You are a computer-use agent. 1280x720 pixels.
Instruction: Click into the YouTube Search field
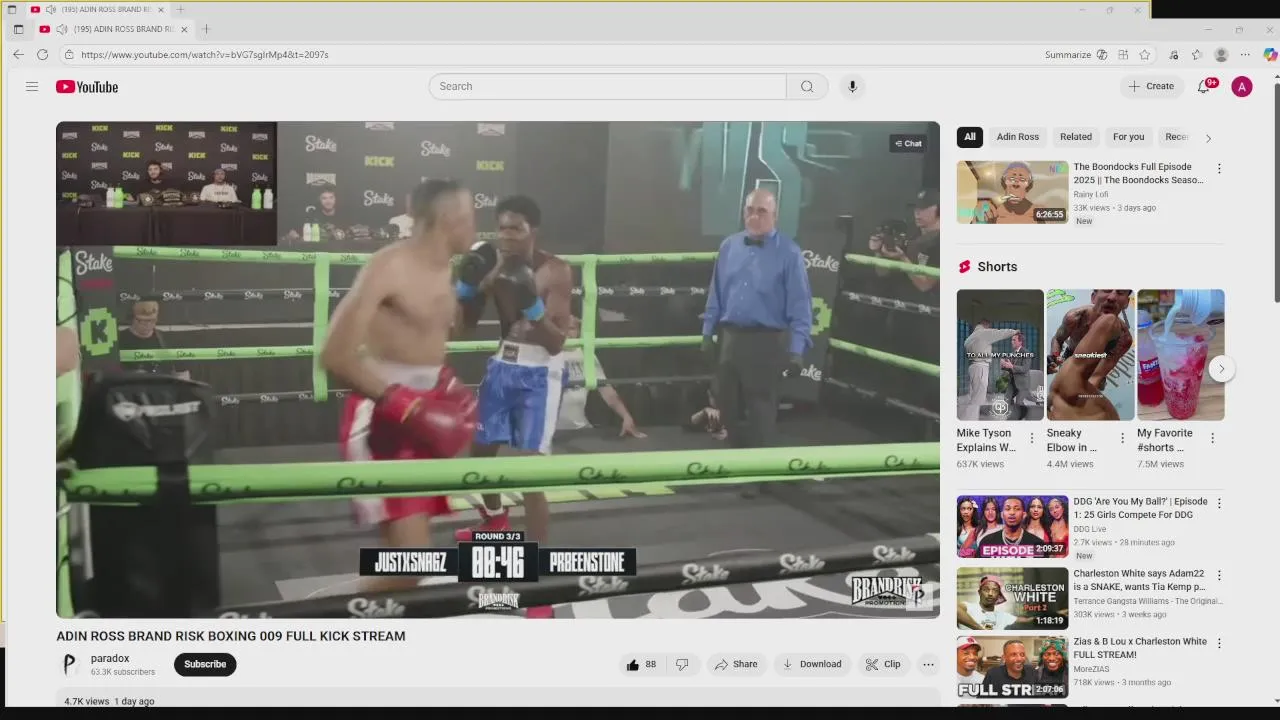click(607, 86)
